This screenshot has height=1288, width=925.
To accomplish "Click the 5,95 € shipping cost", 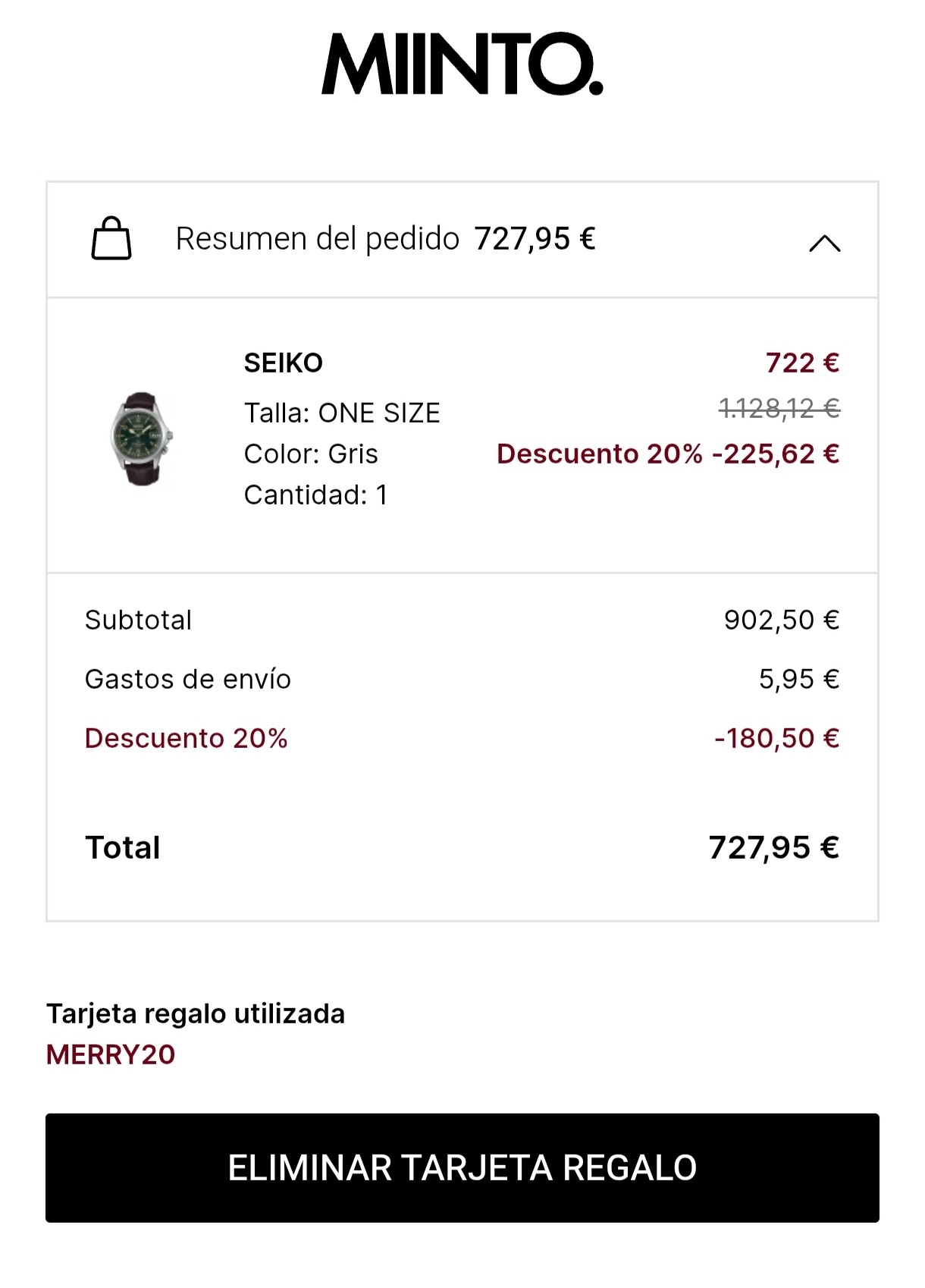I will point(798,680).
